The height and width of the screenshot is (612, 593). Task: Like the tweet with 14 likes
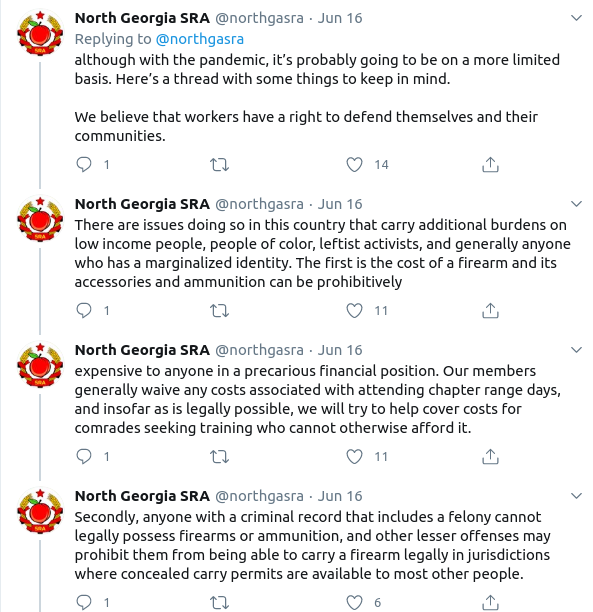(x=354, y=165)
